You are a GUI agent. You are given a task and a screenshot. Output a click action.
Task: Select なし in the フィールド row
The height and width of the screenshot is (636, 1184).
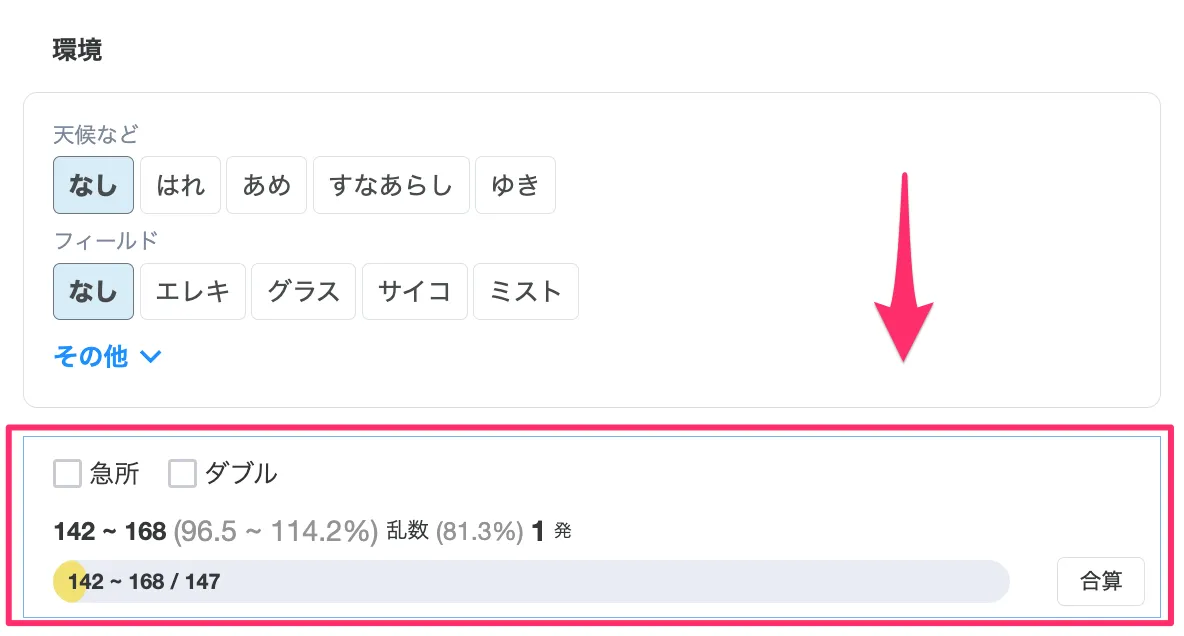[x=93, y=291]
